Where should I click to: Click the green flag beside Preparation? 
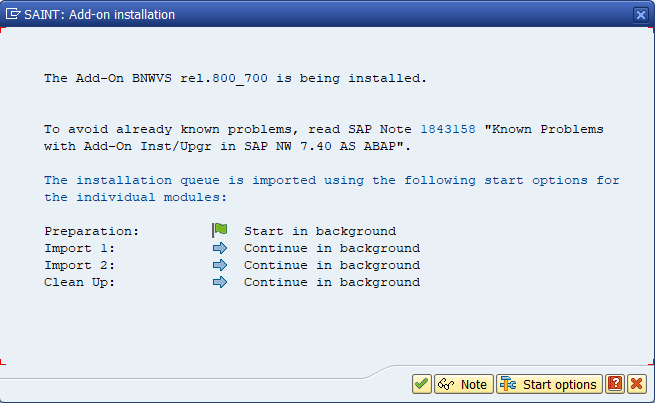(220, 231)
